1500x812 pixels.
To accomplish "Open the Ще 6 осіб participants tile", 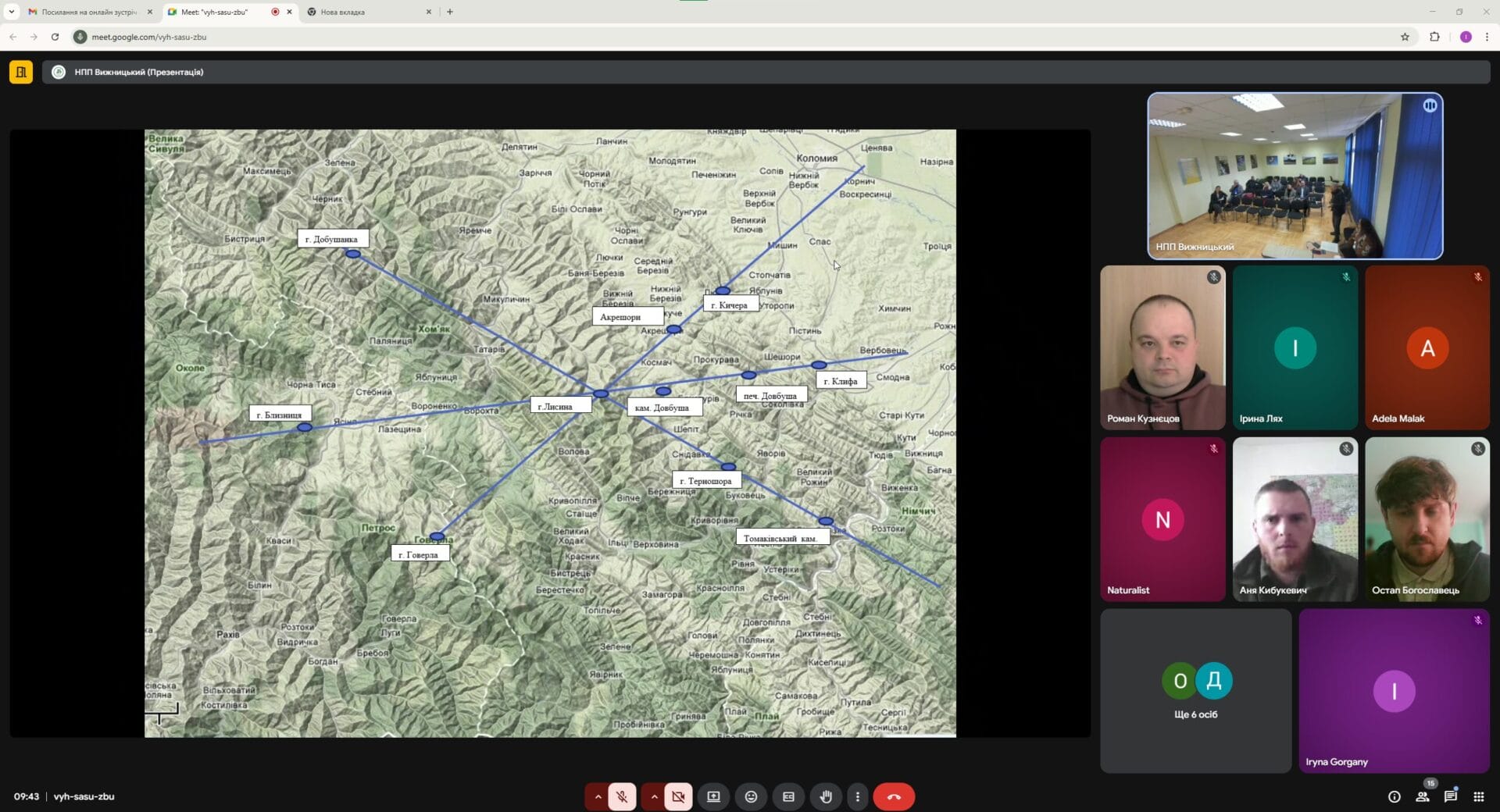I will 1195,690.
